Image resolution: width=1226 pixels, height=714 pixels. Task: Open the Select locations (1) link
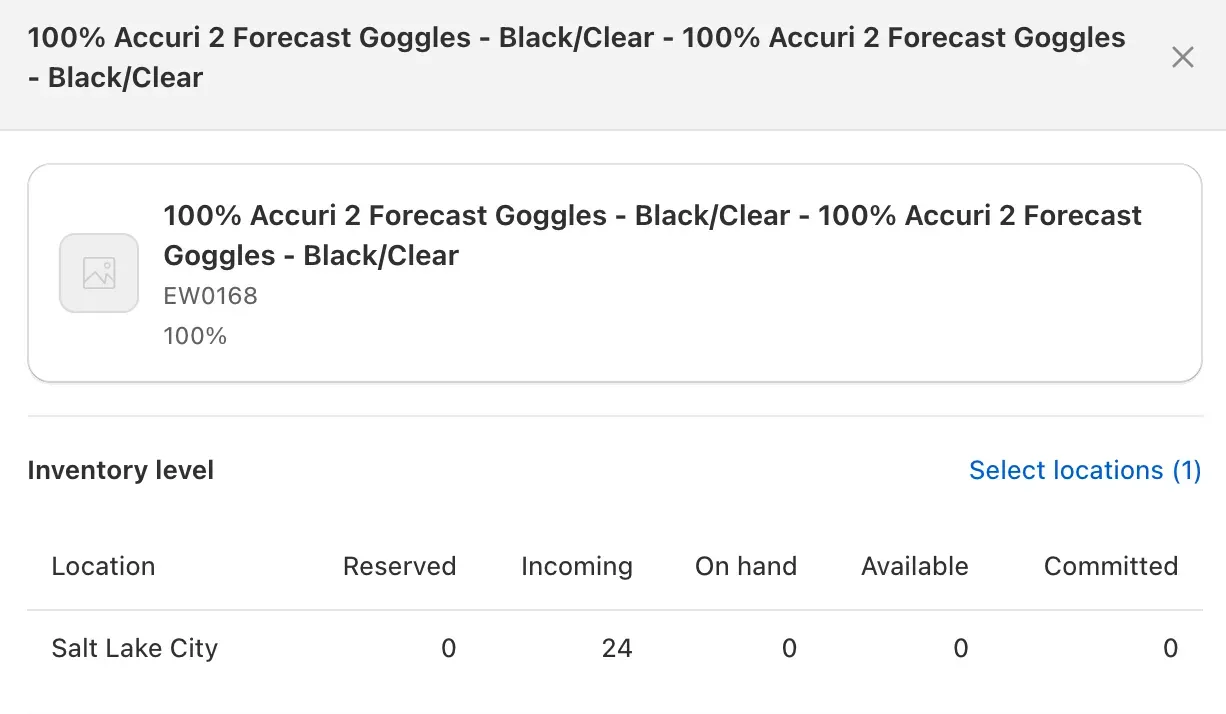(x=1085, y=470)
